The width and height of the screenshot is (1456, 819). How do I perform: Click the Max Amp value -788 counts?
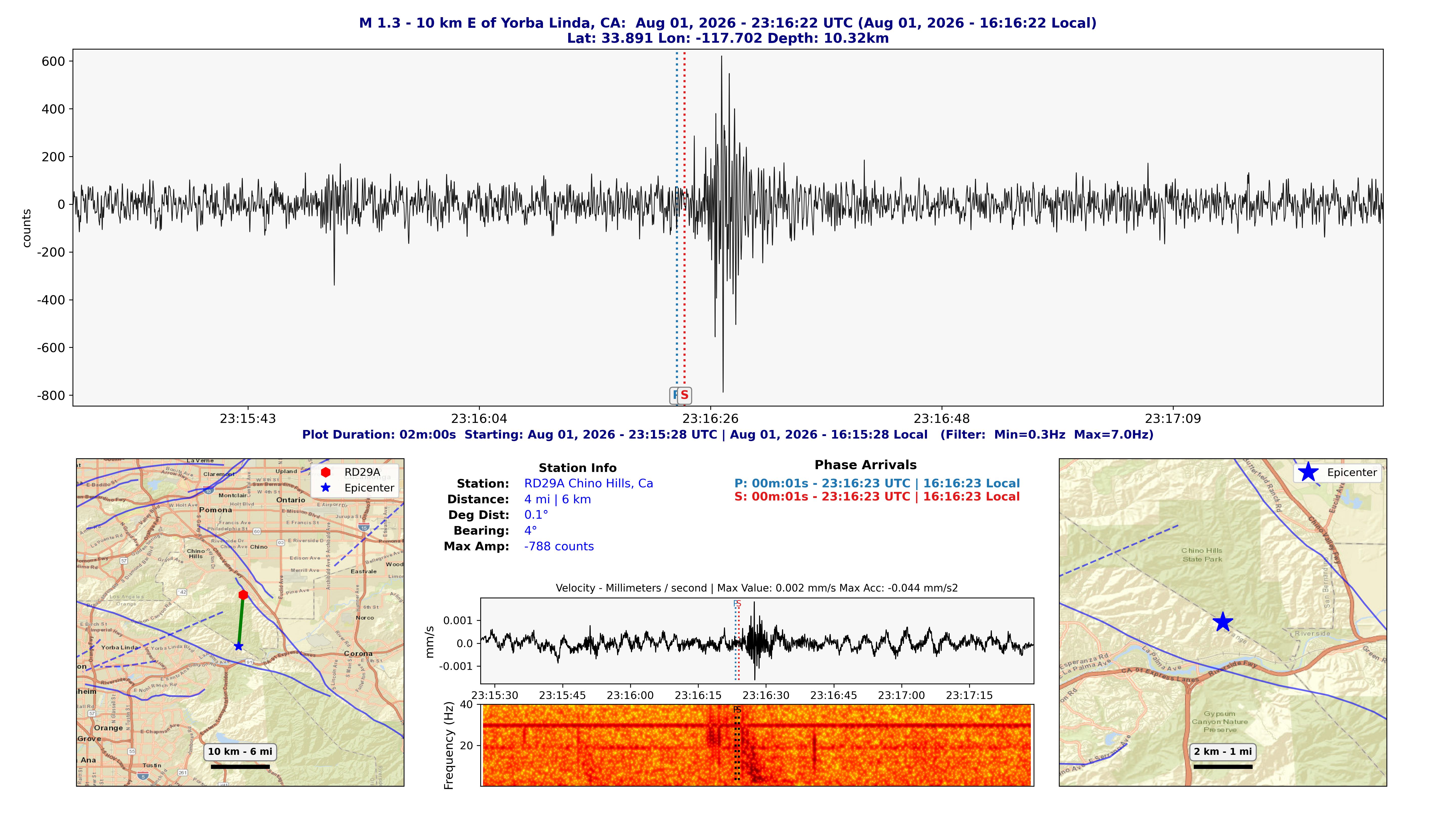559,547
